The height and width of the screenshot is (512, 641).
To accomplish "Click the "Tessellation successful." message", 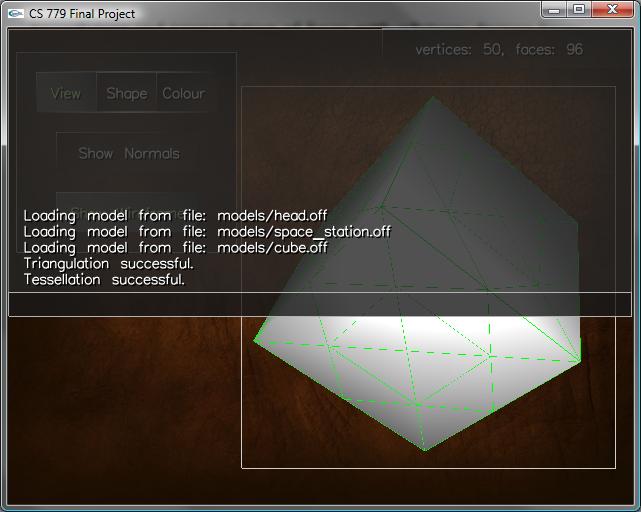I will pos(104,279).
